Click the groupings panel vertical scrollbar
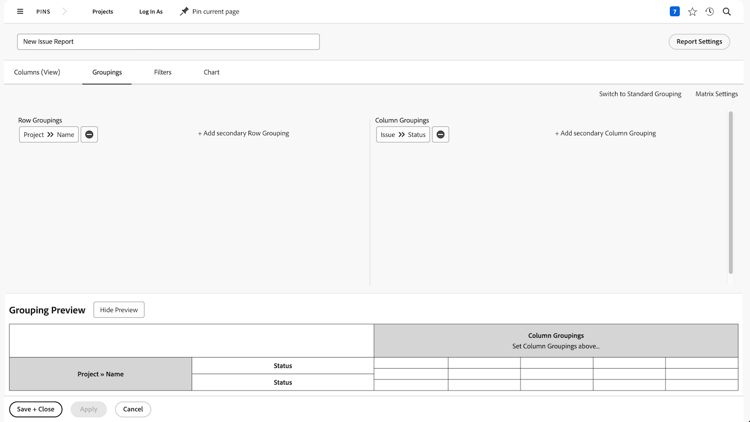The height and width of the screenshot is (422, 750). pyautogui.click(x=730, y=192)
